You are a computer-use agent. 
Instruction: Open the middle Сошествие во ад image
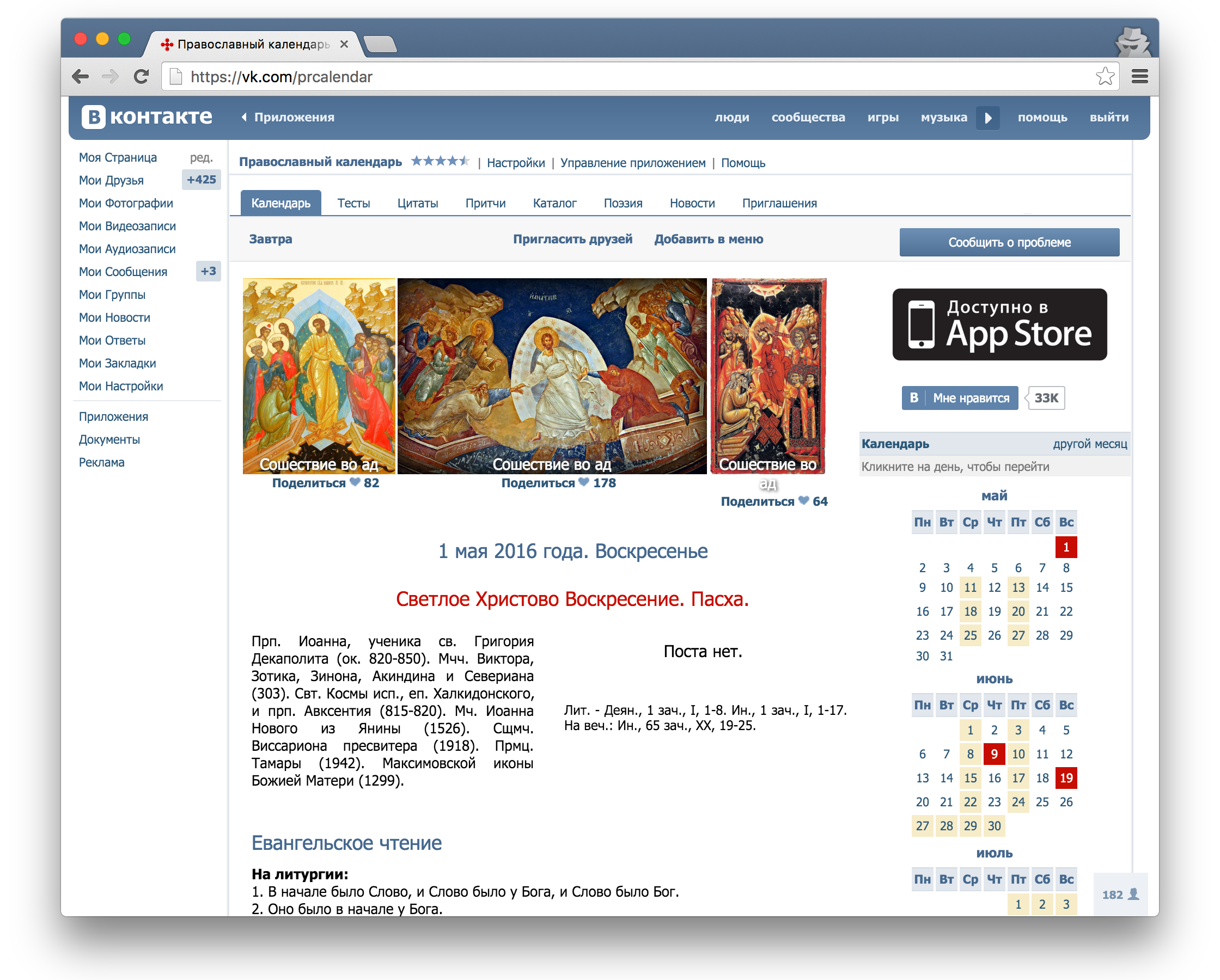[552, 376]
